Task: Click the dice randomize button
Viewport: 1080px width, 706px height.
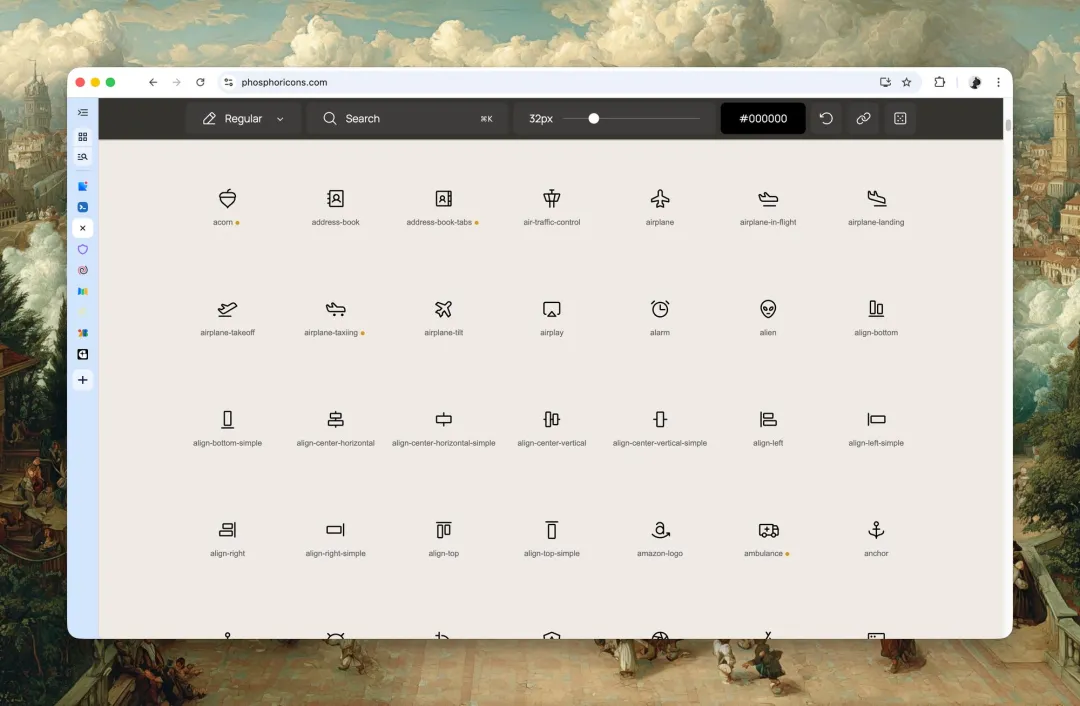Action: pos(900,118)
